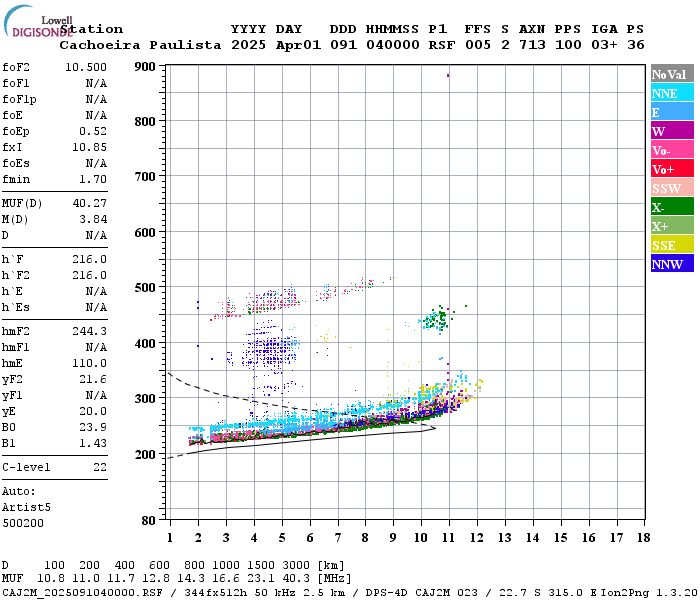Select the X+ light green legend swatch
Screen dimensions: 700x600
[x=672, y=226]
